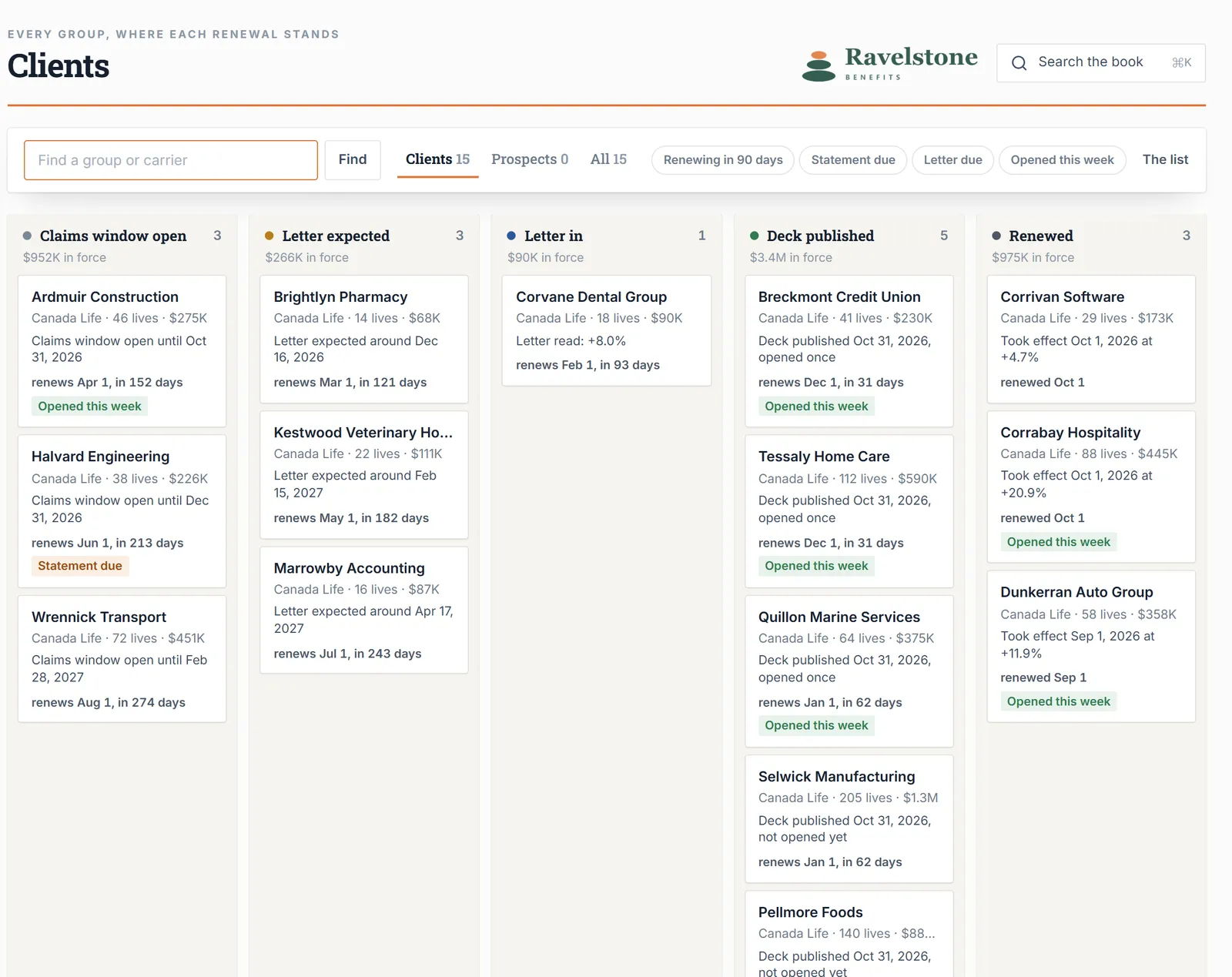Open the Quillon Marine Services card

pyautogui.click(x=849, y=671)
